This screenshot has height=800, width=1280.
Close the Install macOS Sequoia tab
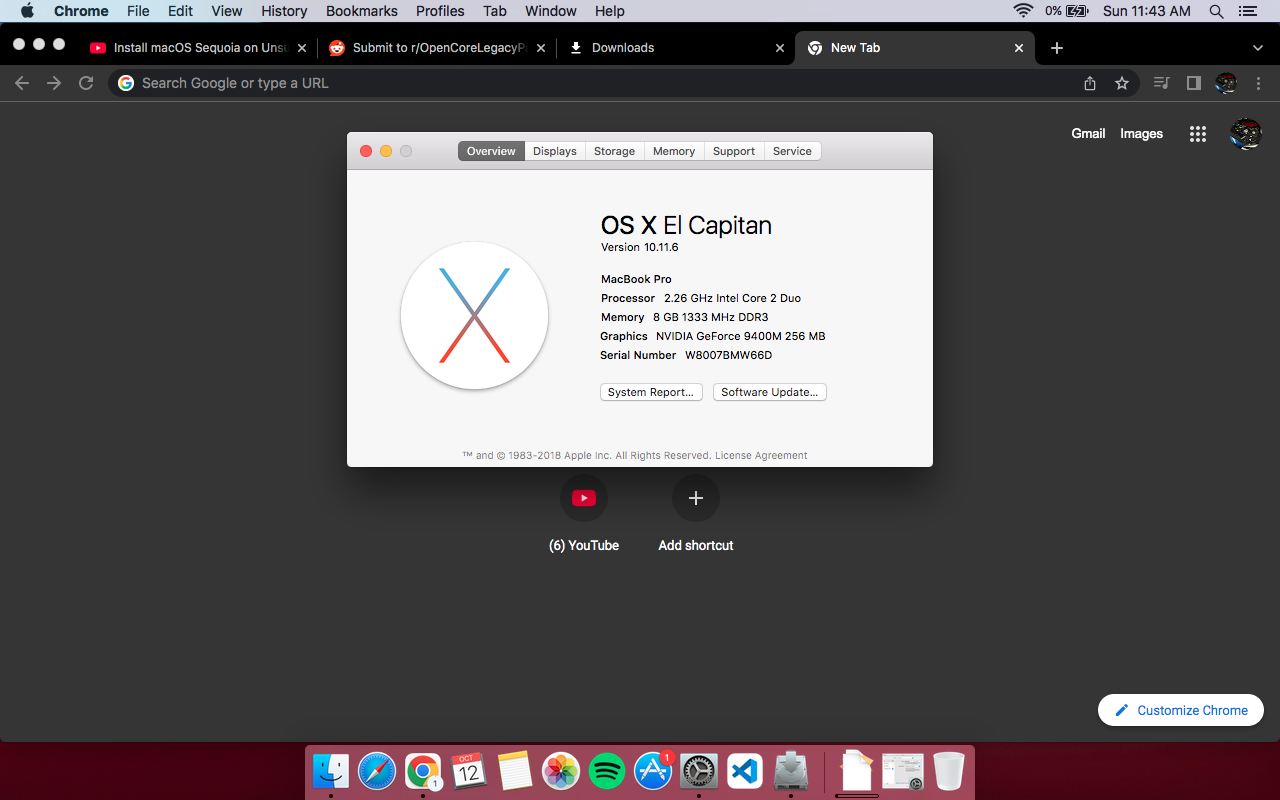click(x=302, y=47)
